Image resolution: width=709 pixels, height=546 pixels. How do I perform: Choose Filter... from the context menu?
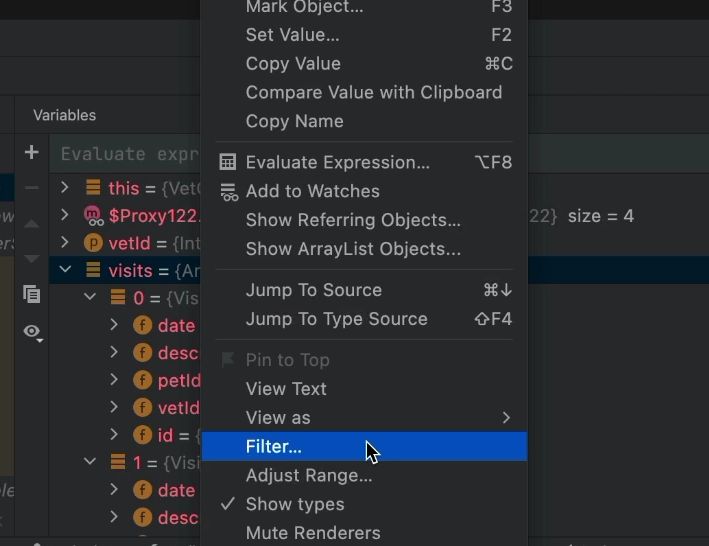273,447
